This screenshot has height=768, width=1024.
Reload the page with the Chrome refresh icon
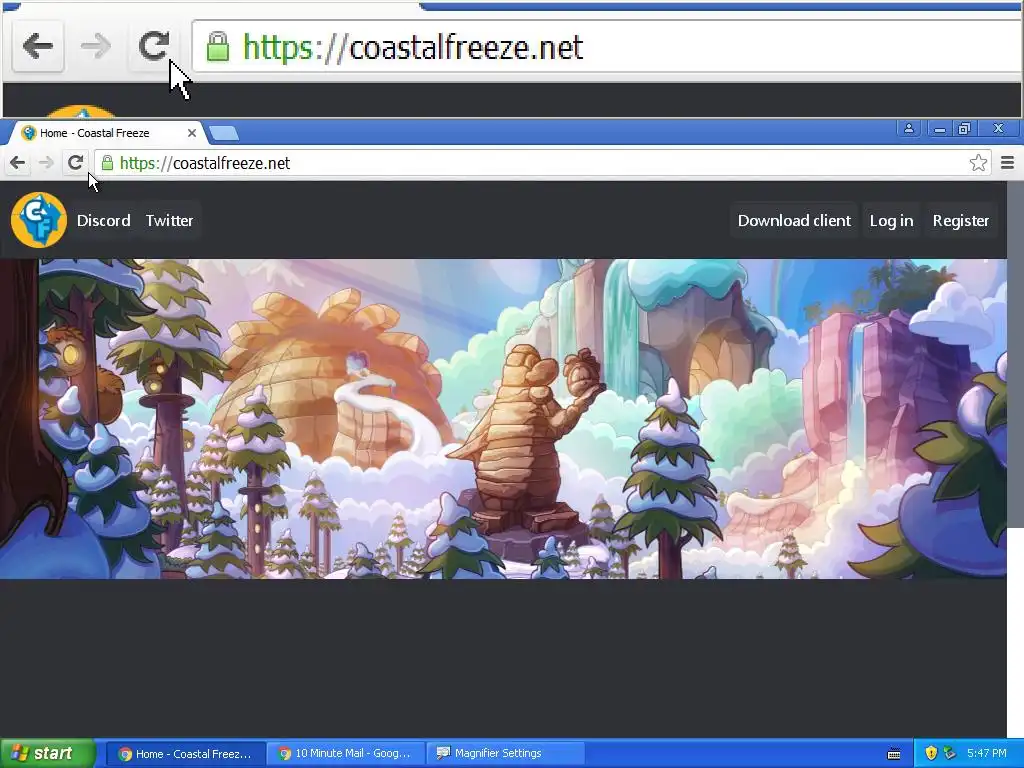click(76, 162)
